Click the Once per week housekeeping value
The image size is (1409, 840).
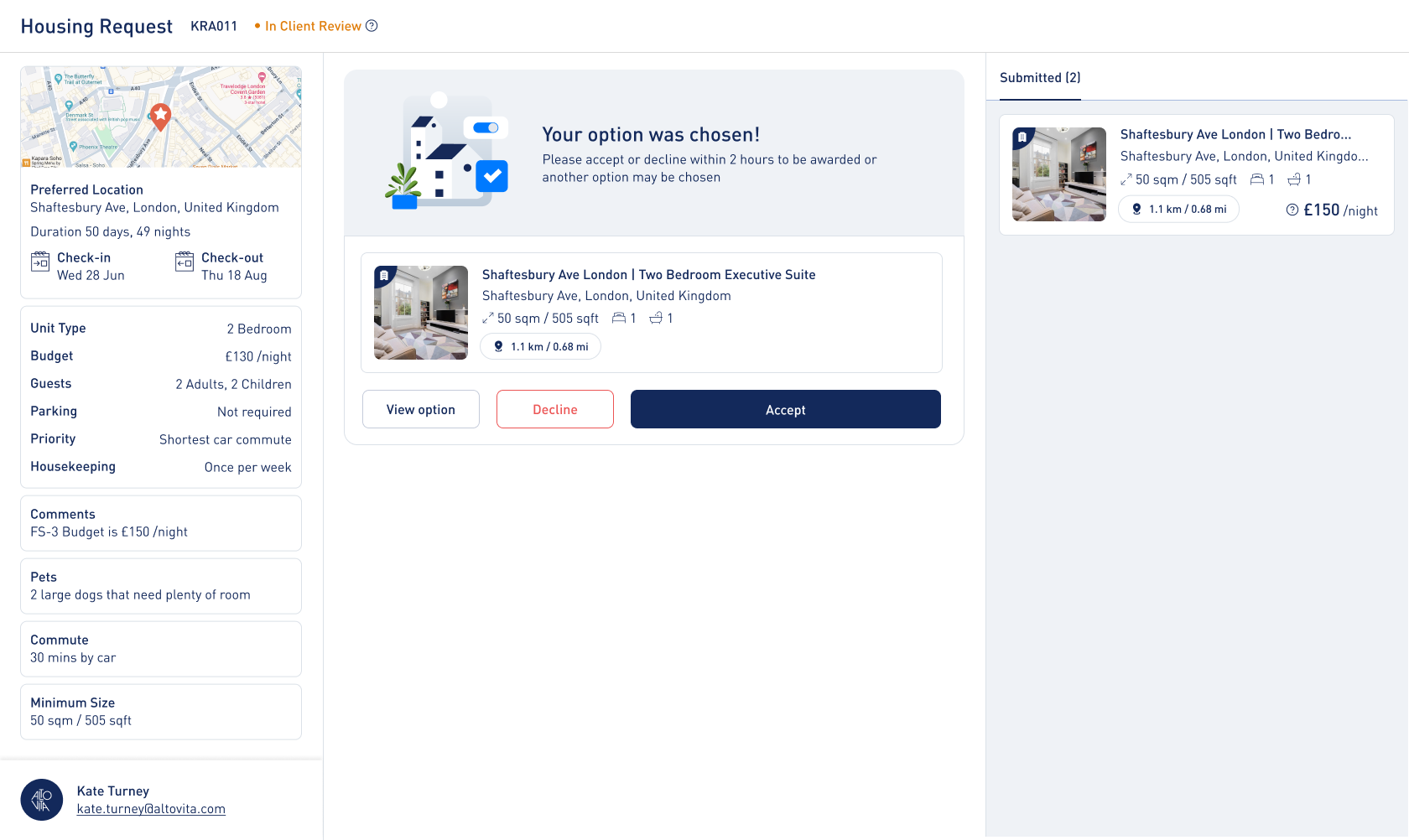pyautogui.click(x=248, y=468)
